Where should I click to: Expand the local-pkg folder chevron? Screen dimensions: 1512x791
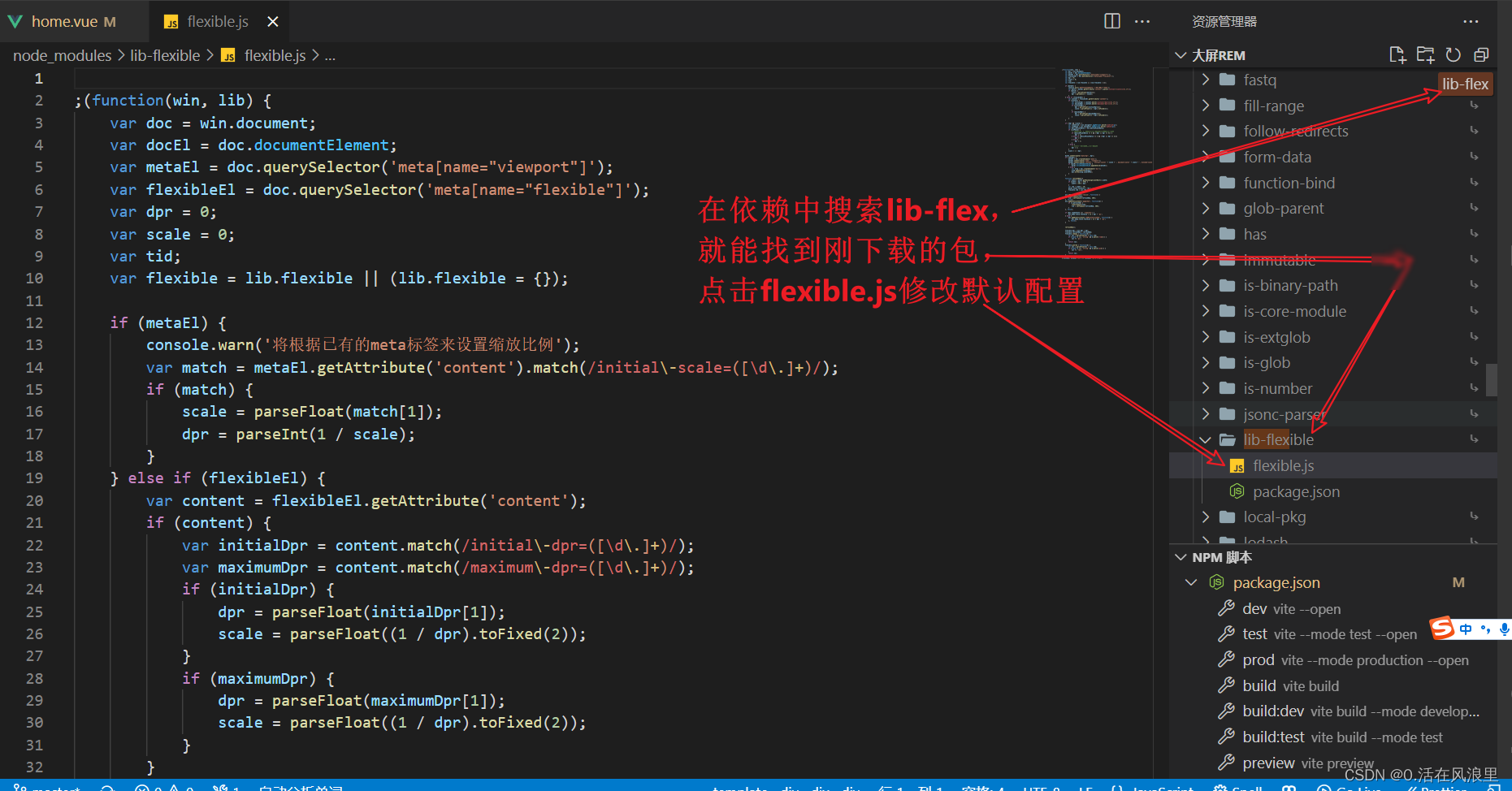coord(1206,517)
